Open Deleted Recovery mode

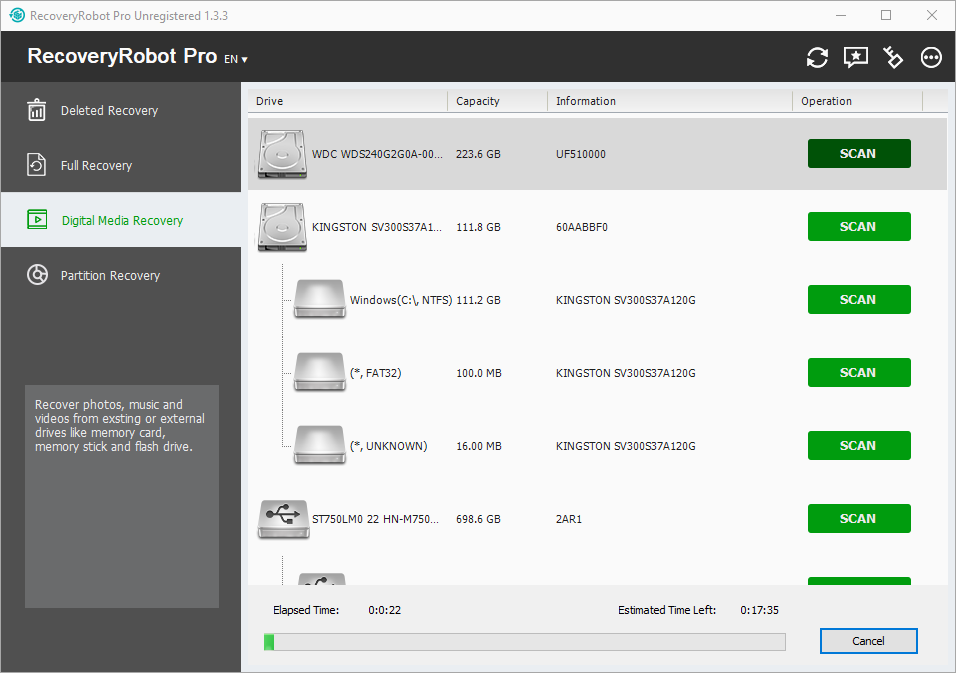coord(121,110)
